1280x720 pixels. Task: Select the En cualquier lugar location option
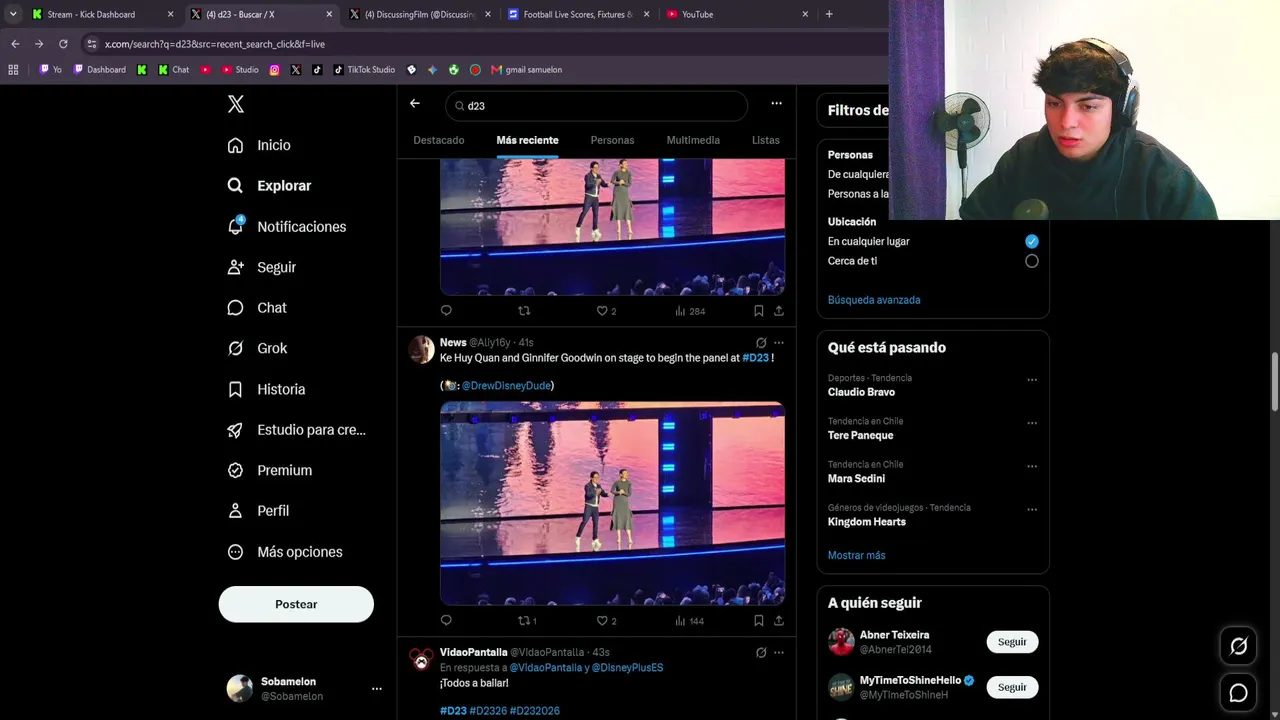1032,241
